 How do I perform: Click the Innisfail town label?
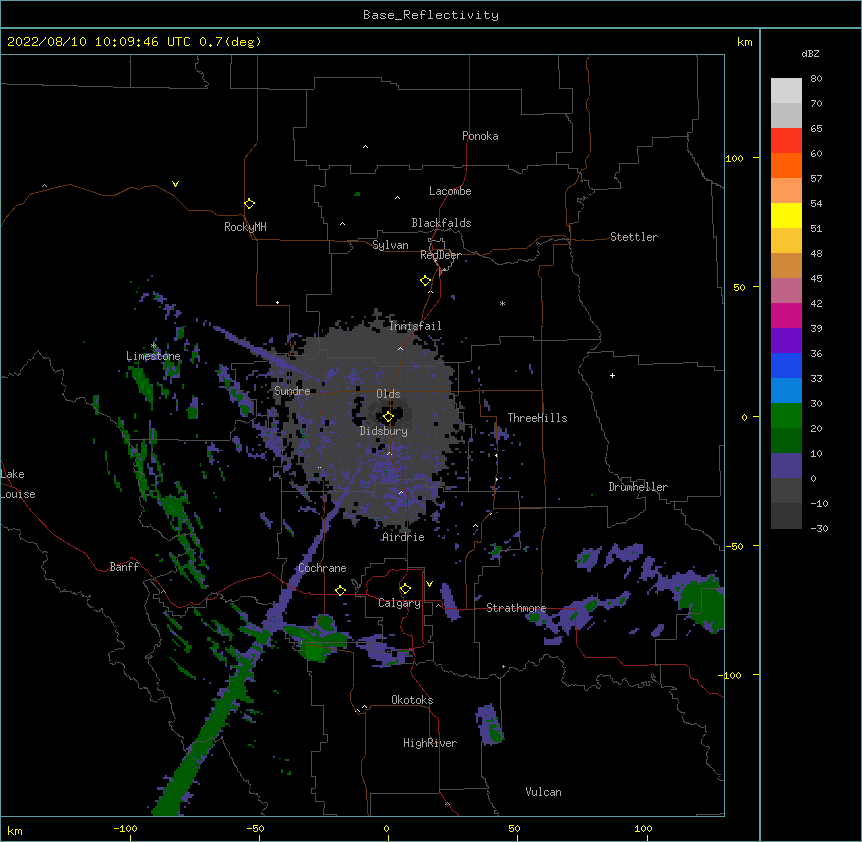pyautogui.click(x=415, y=326)
